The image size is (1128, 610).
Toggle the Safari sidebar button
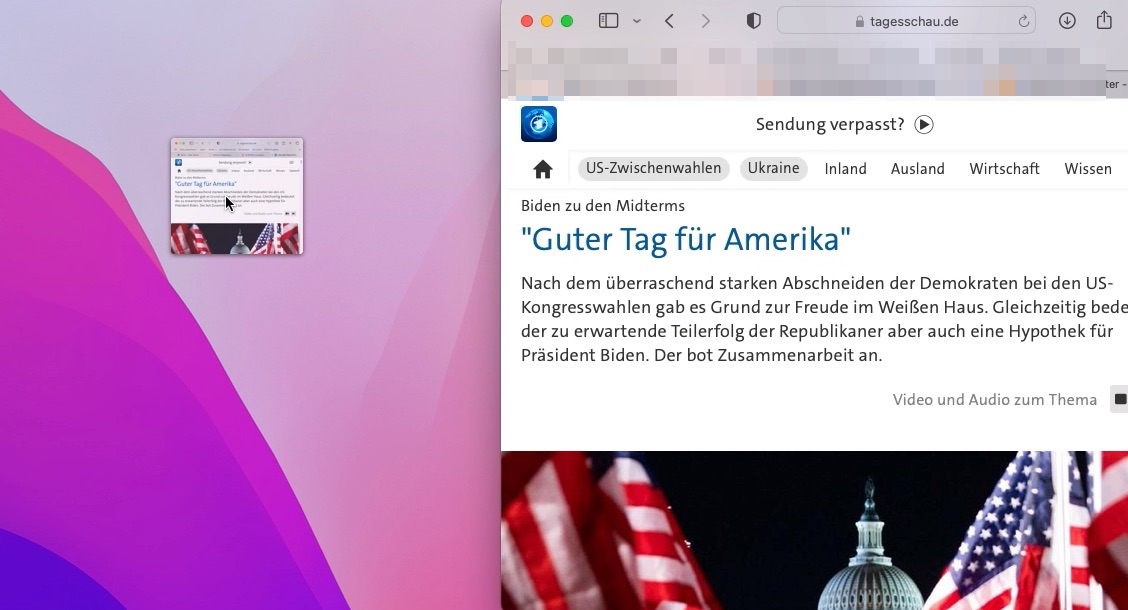[609, 21]
